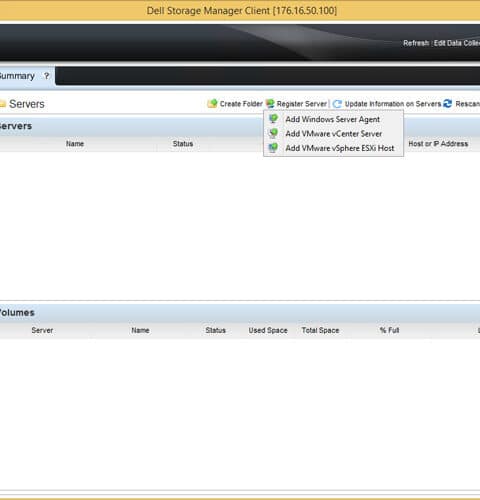The width and height of the screenshot is (480, 500).
Task: Click the Create Folder icon
Action: tap(212, 104)
